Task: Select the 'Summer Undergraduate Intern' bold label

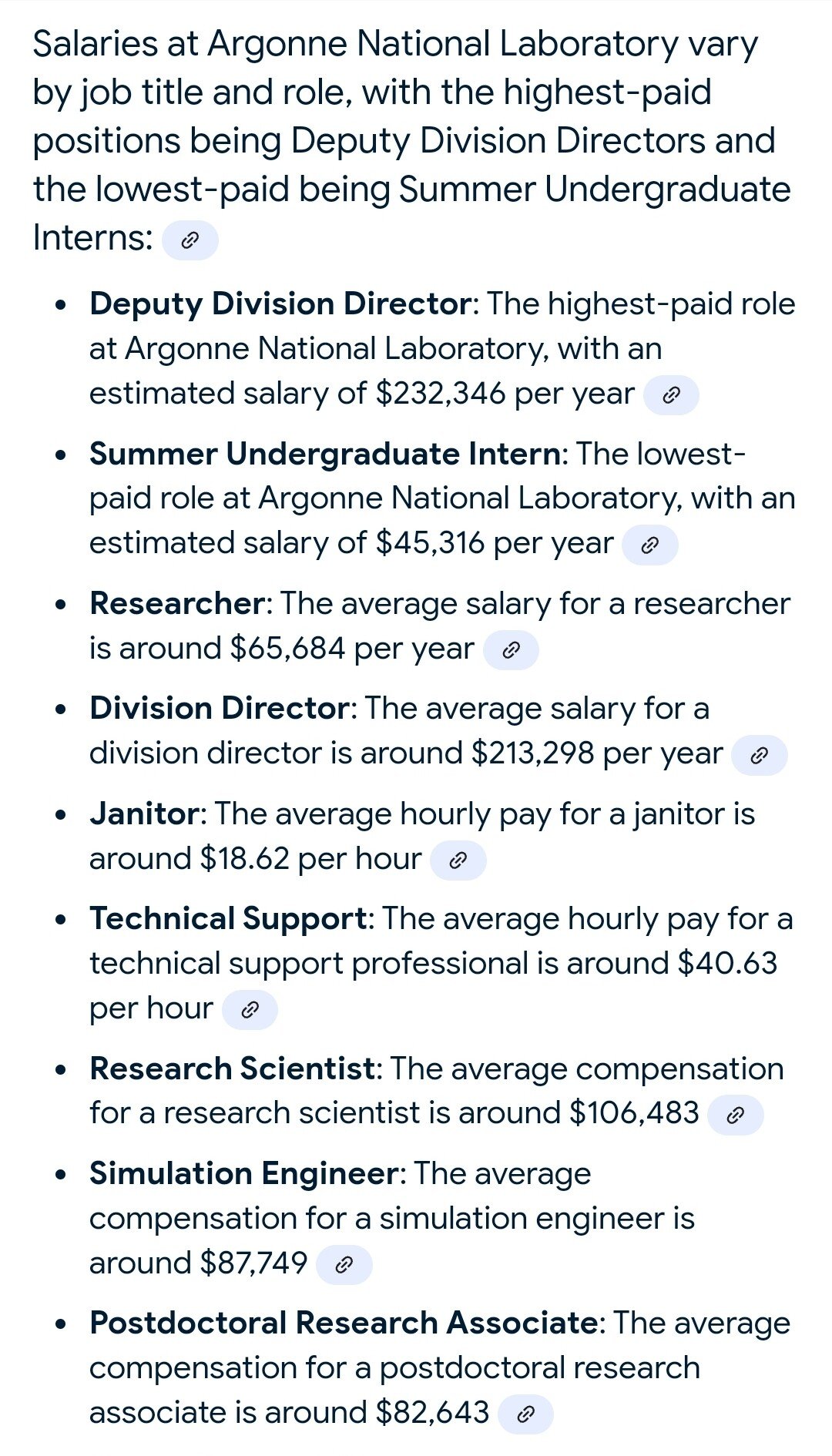Action: coord(324,454)
